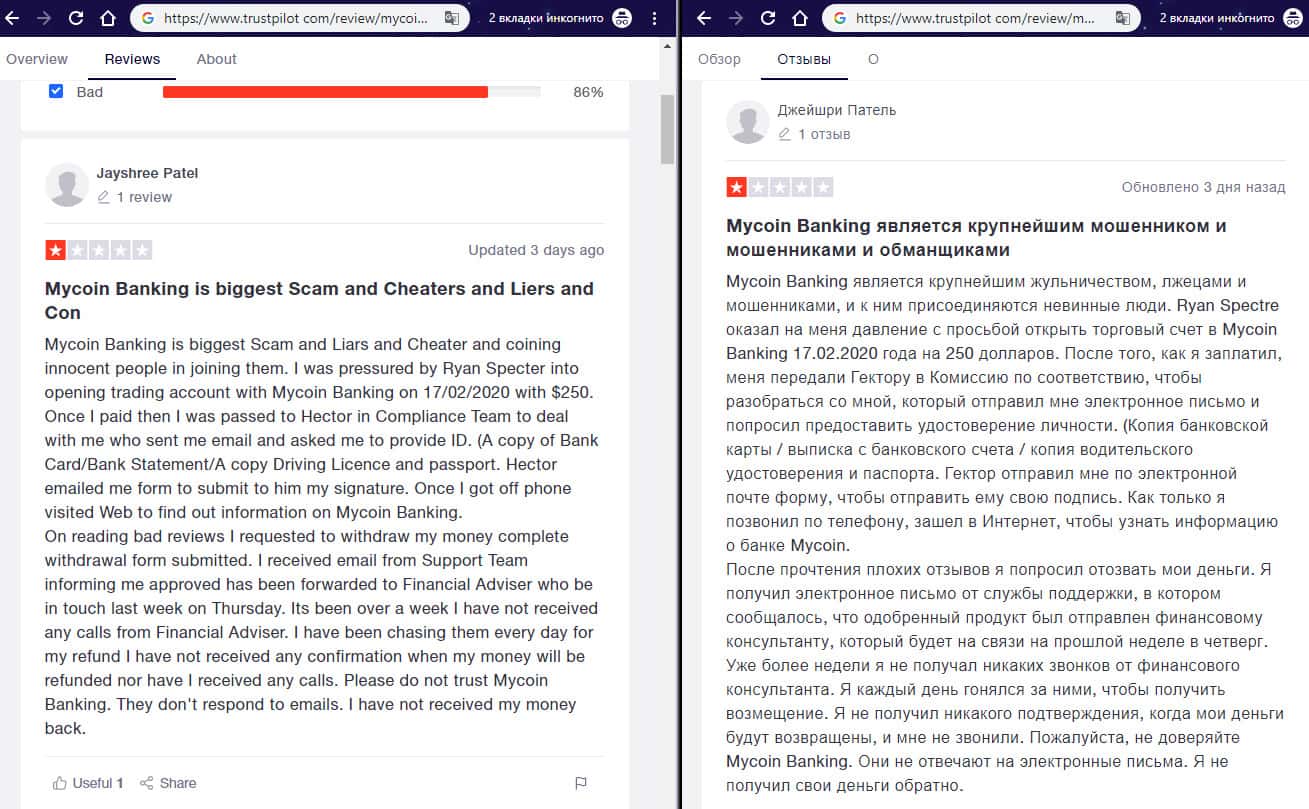Reload the Russian Trustpilot page
Screen dimensions: 1309x809
767,18
